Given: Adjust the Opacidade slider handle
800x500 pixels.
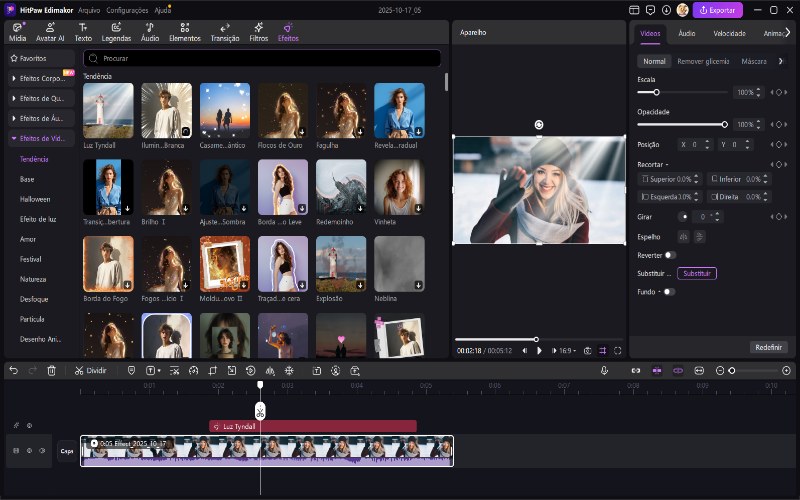Looking at the screenshot, I should coord(724,124).
